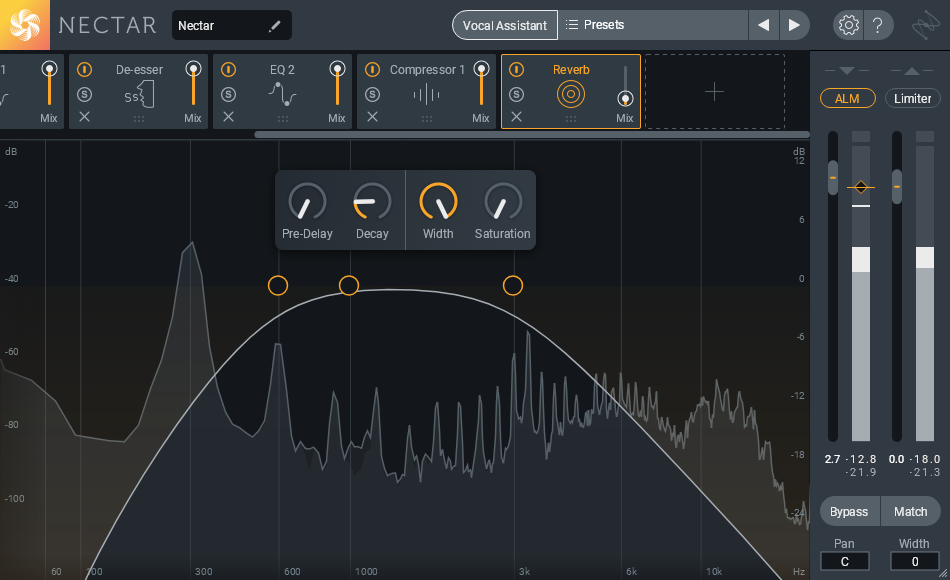Click the Decay knob

372,202
